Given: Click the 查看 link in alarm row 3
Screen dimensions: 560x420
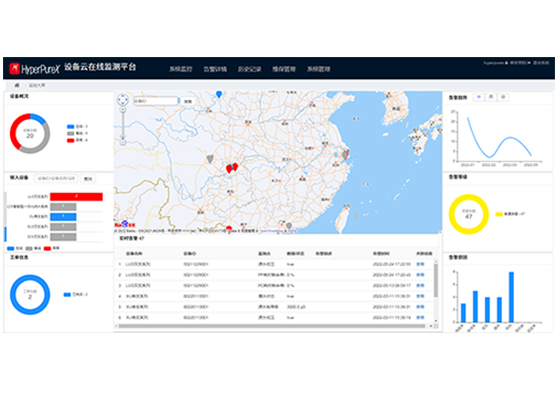Looking at the screenshot, I should click(x=420, y=286).
